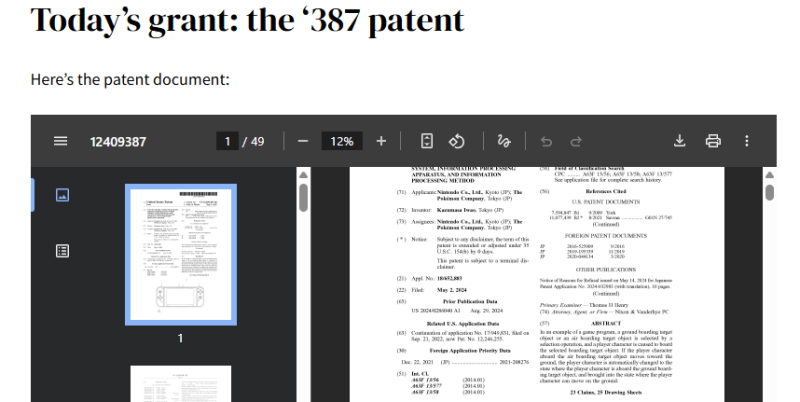The image size is (800, 402).
Task: Enable the draw annotation tool
Action: click(504, 141)
